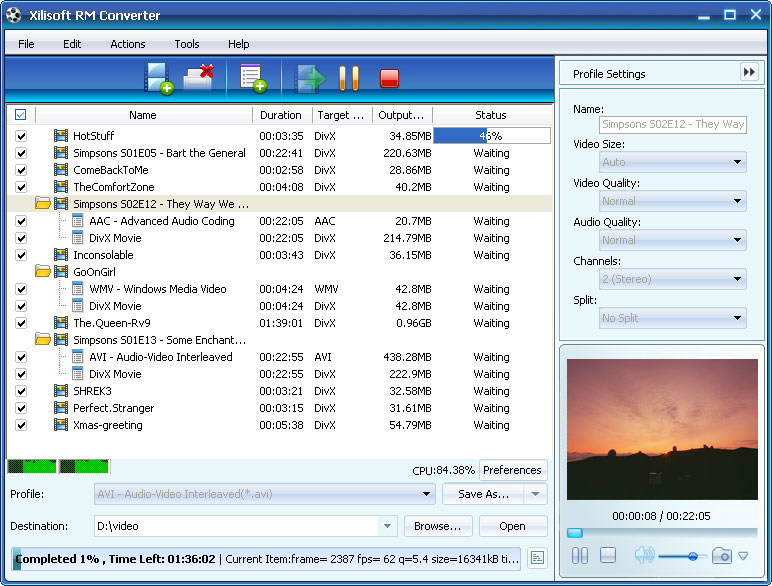The height and width of the screenshot is (586, 772).
Task: Uncheck the Perfect.Stranger checkbox
Action: pos(21,408)
